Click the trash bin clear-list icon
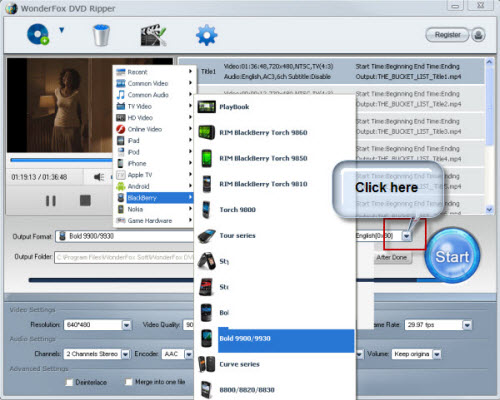Screen dimensions: 500x400 [x=101, y=35]
